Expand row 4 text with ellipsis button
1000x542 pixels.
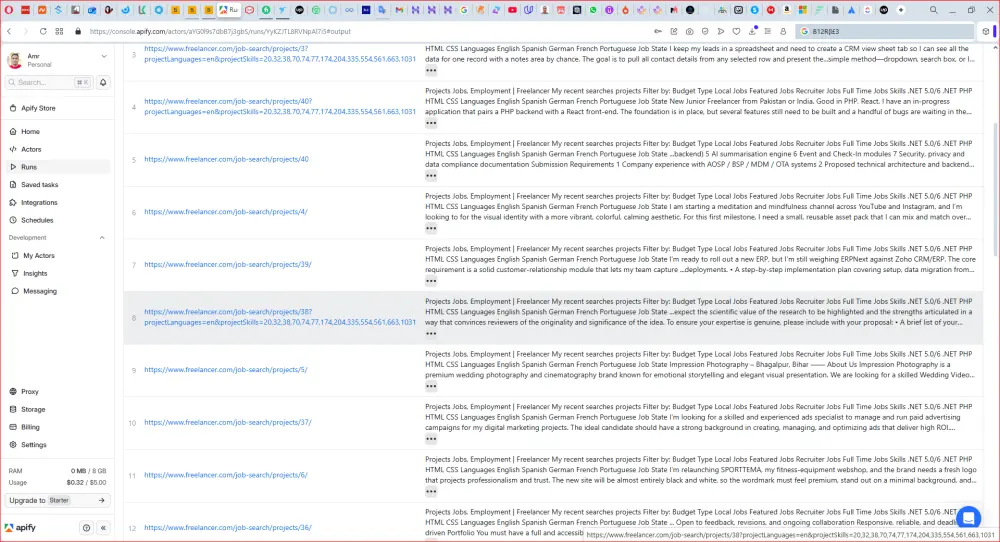coord(431,123)
